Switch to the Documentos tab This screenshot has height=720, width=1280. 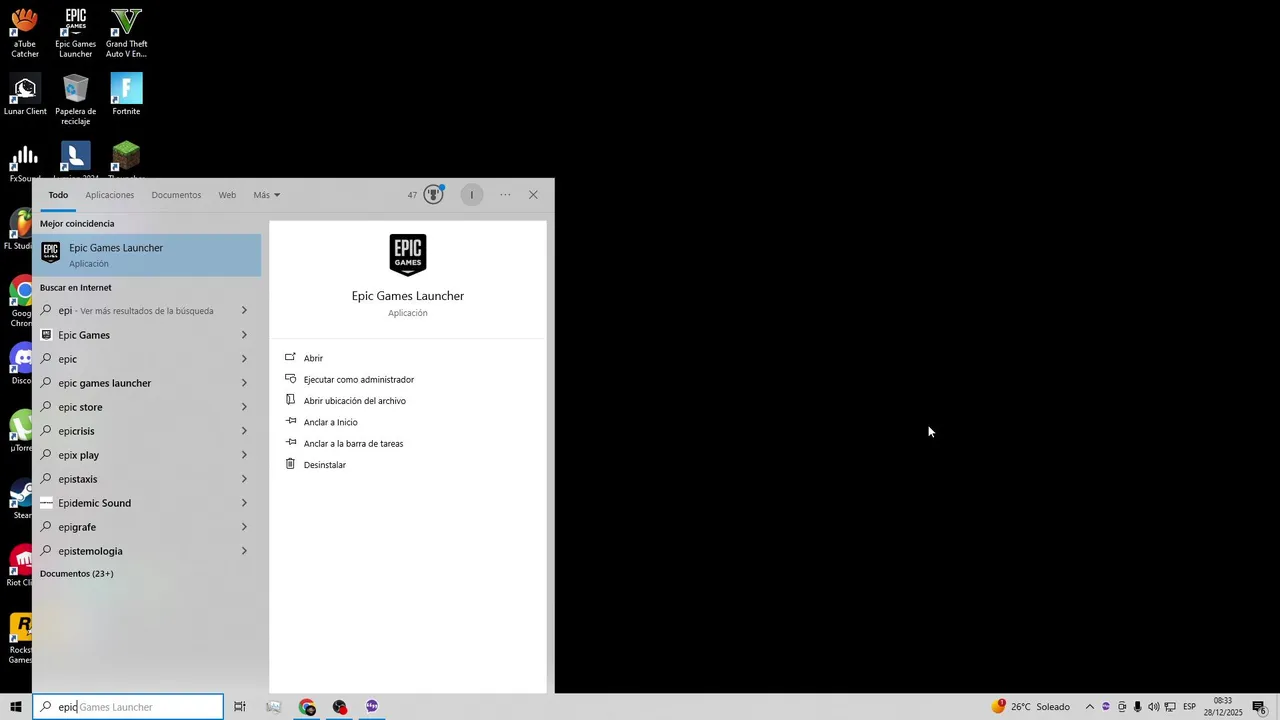point(176,195)
